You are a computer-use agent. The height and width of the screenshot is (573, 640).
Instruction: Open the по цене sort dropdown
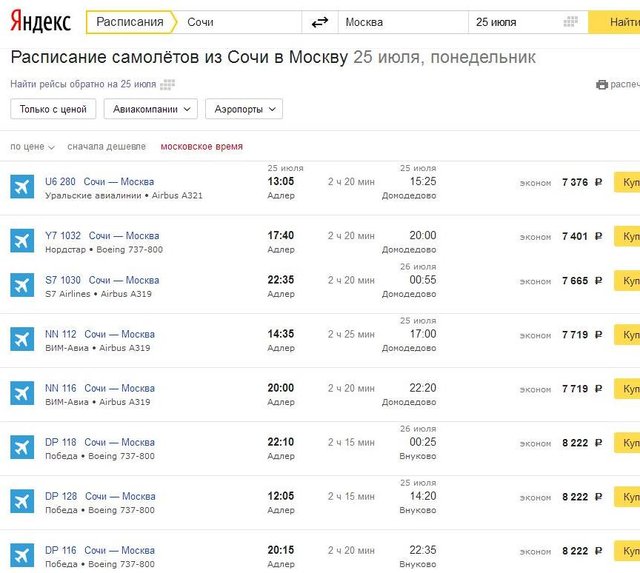click(32, 147)
